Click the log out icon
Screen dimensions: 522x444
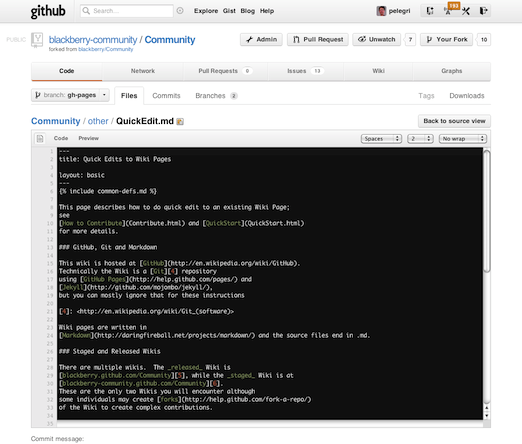(x=483, y=11)
